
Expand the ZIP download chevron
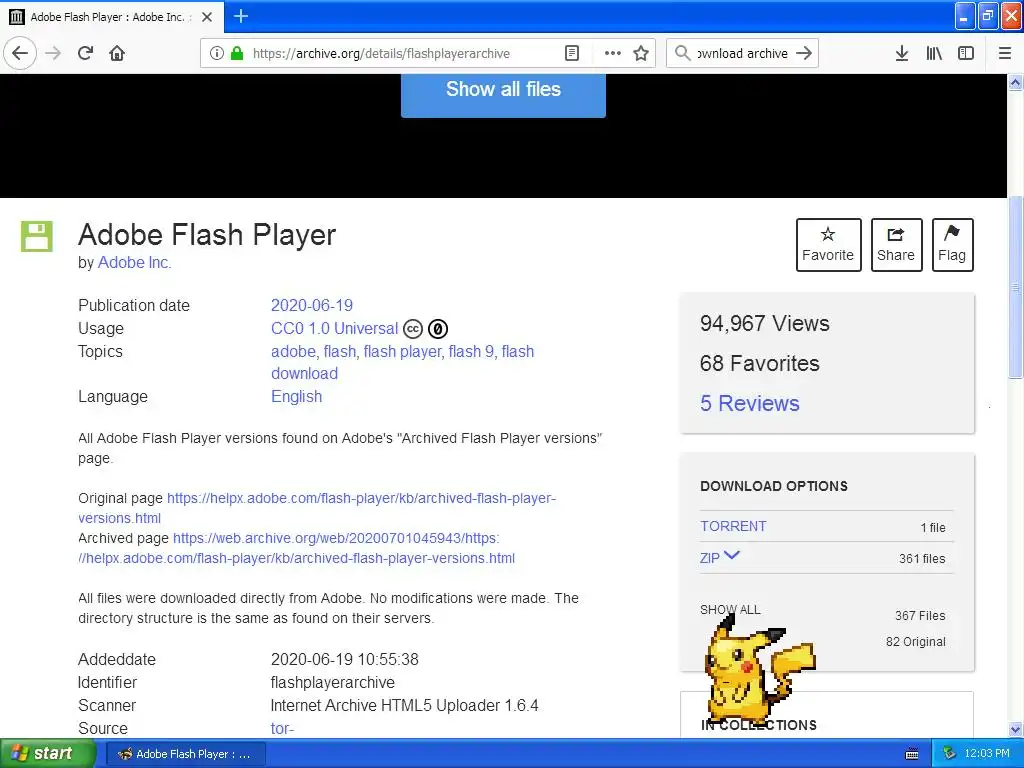732,555
